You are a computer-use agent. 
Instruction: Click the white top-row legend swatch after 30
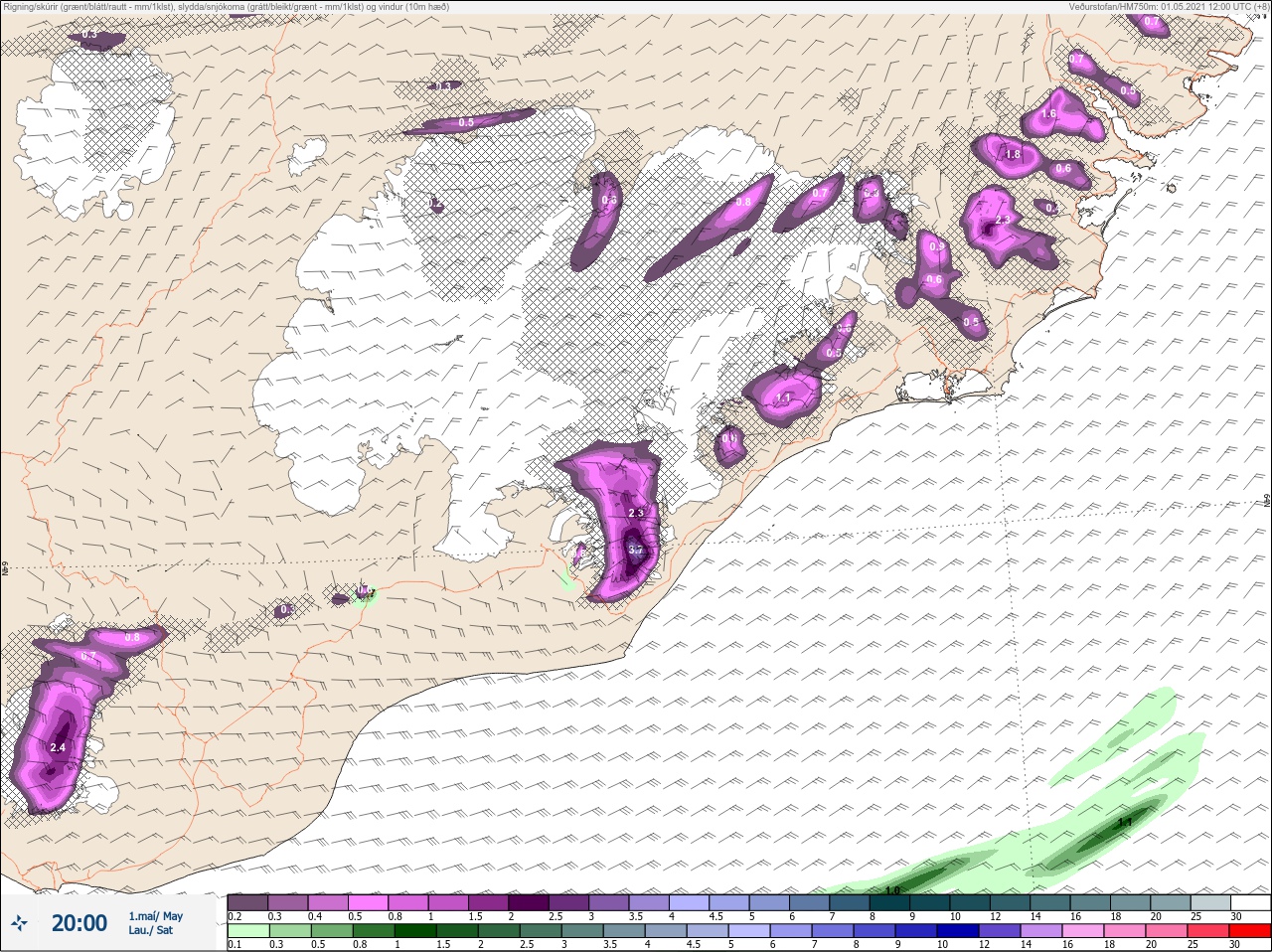pos(1253,902)
